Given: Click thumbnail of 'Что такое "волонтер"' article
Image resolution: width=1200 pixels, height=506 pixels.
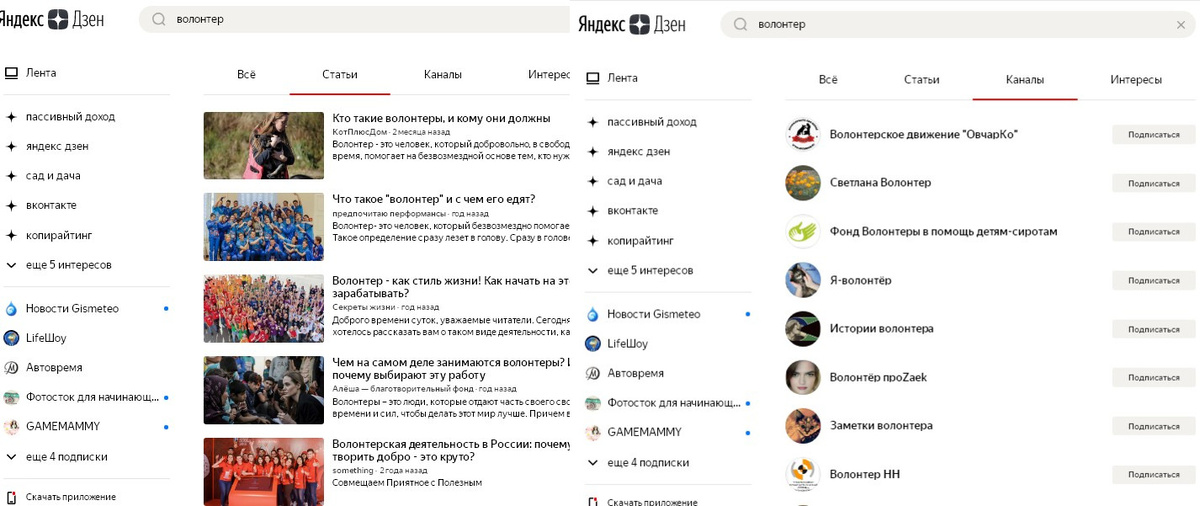Looking at the screenshot, I should click(x=263, y=227).
